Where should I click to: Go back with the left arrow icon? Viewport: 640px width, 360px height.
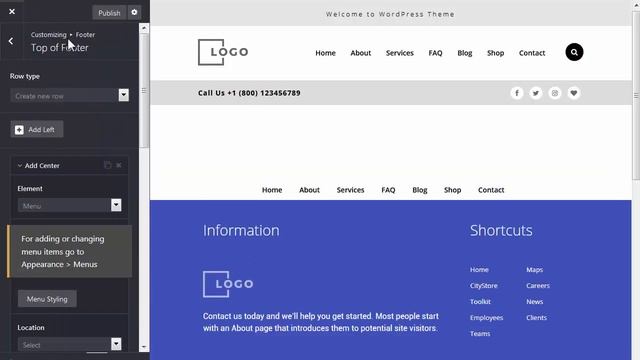tap(11, 41)
